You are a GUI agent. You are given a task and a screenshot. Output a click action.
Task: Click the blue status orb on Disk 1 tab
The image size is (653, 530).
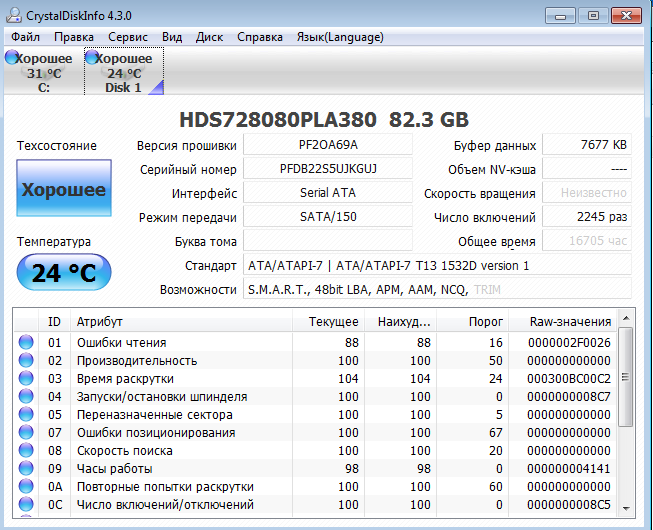[92, 57]
